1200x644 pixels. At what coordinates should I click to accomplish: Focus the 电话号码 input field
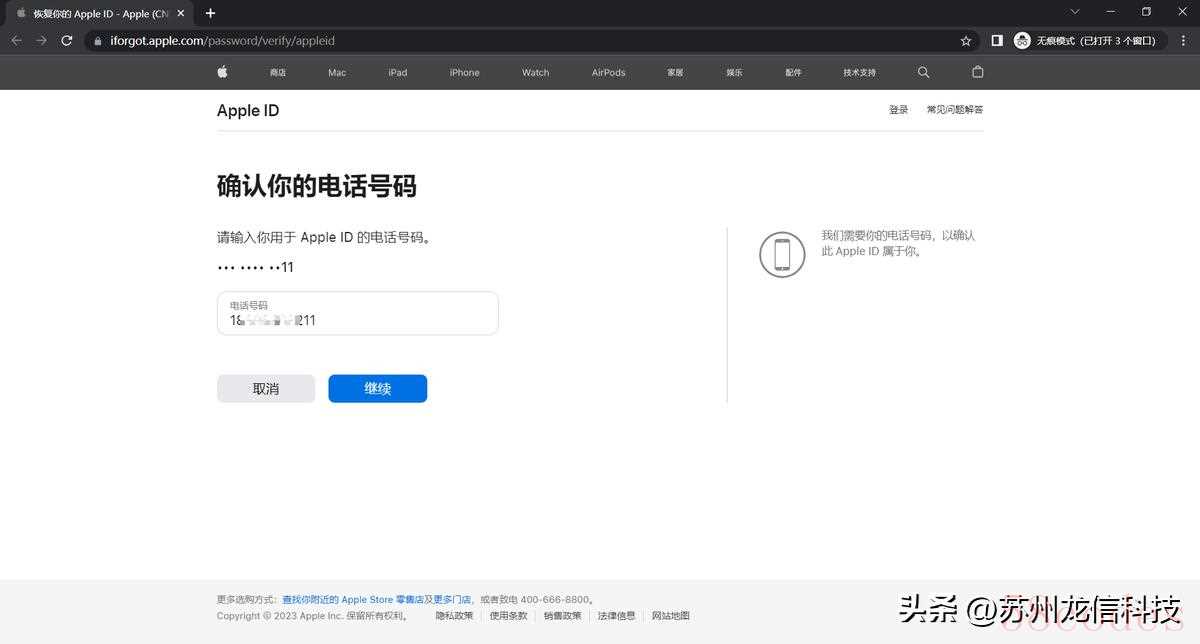tap(357, 313)
